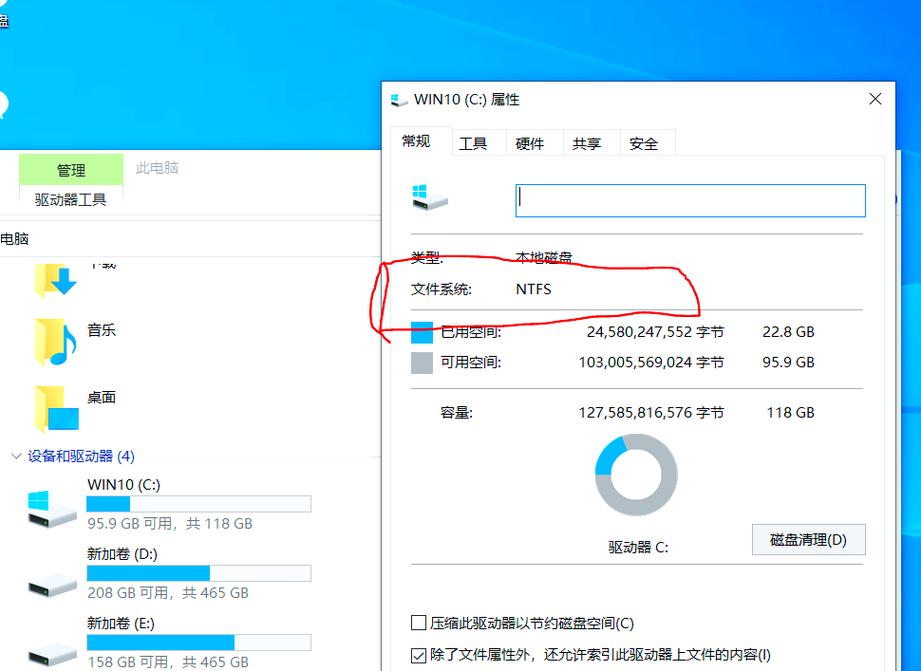The image size is (921, 671).
Task: Click the 驱动器工具 ribbon label
Action: (70, 200)
